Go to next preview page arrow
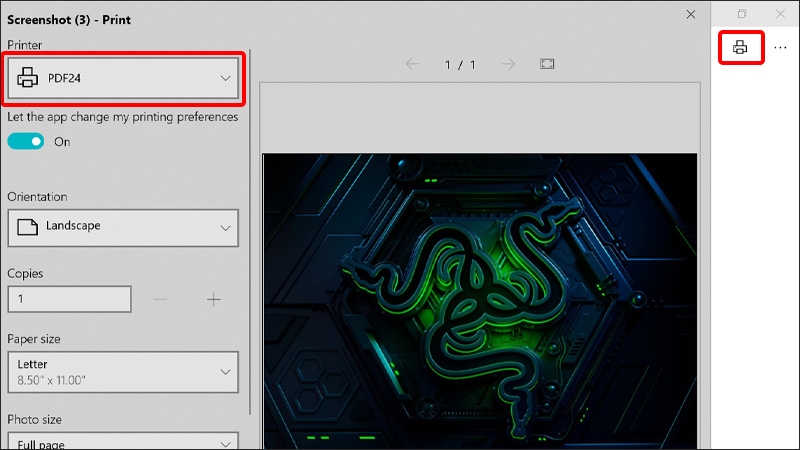Screen dimensions: 800x450 (x=508, y=64)
